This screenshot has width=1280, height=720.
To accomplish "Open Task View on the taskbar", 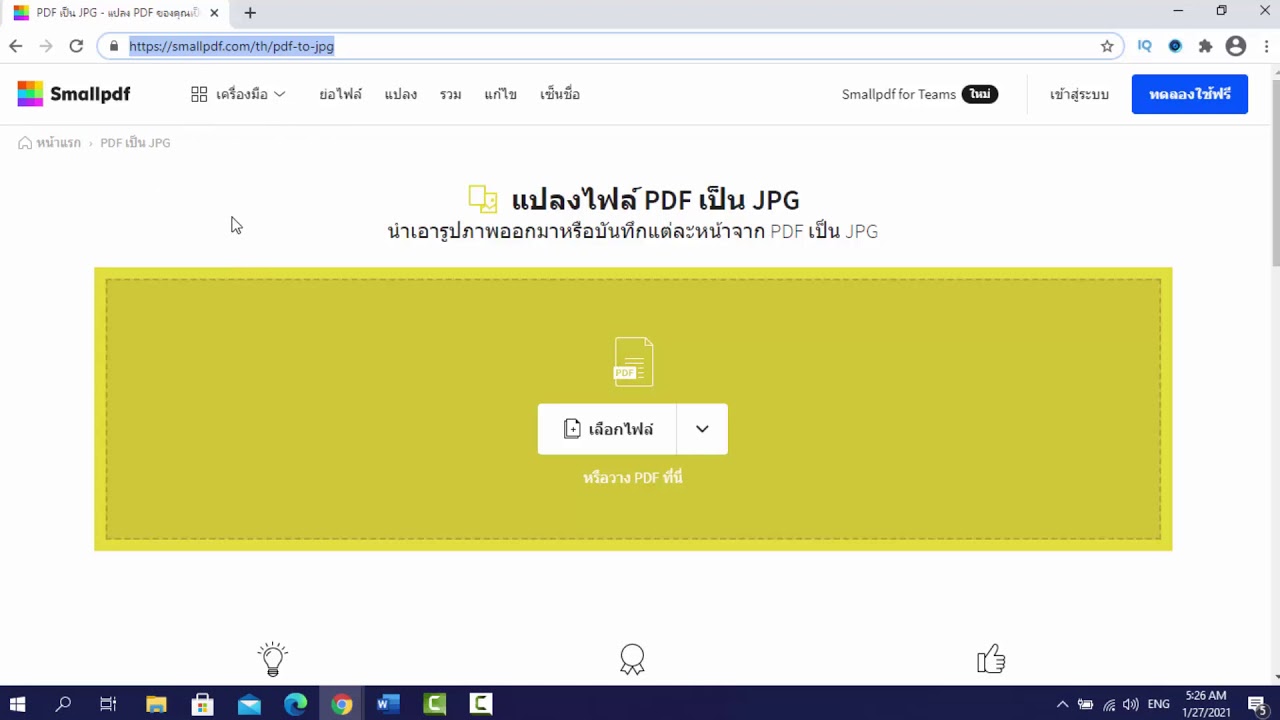I will 108,704.
